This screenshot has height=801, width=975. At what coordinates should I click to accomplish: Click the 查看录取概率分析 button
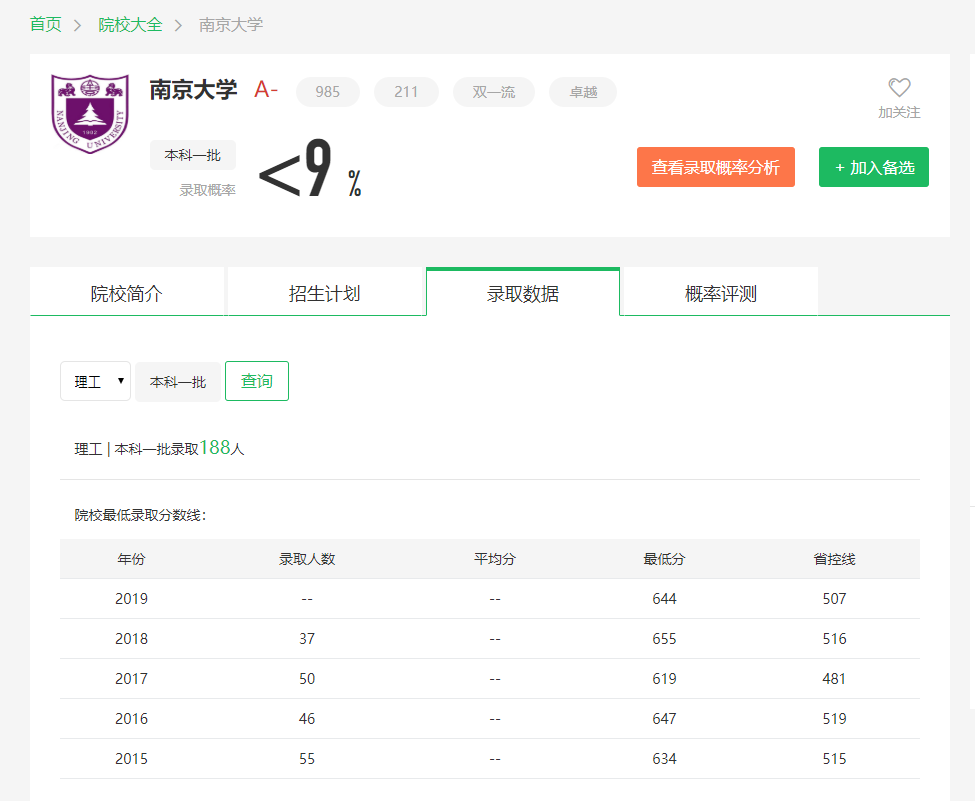point(716,167)
